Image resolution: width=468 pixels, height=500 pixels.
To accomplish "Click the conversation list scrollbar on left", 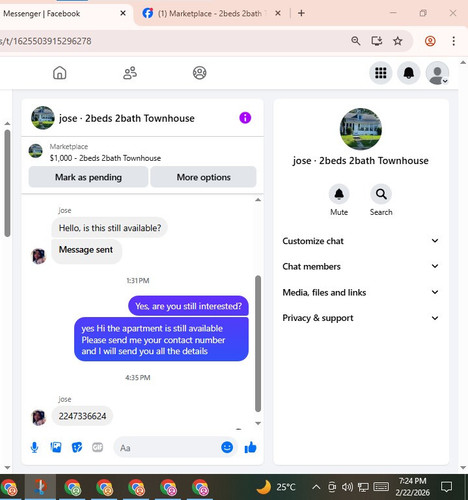I will (x=7, y=183).
